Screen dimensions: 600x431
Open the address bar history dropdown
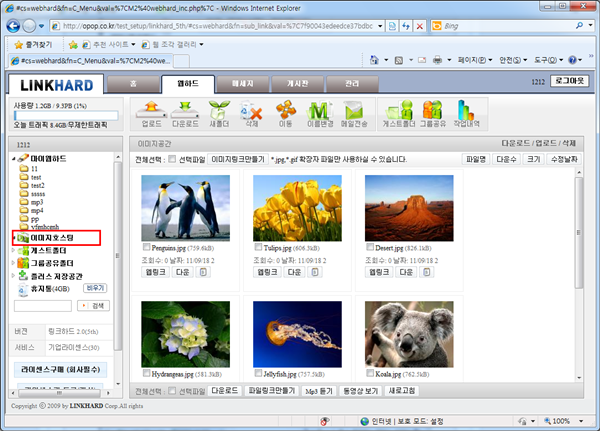(380, 26)
